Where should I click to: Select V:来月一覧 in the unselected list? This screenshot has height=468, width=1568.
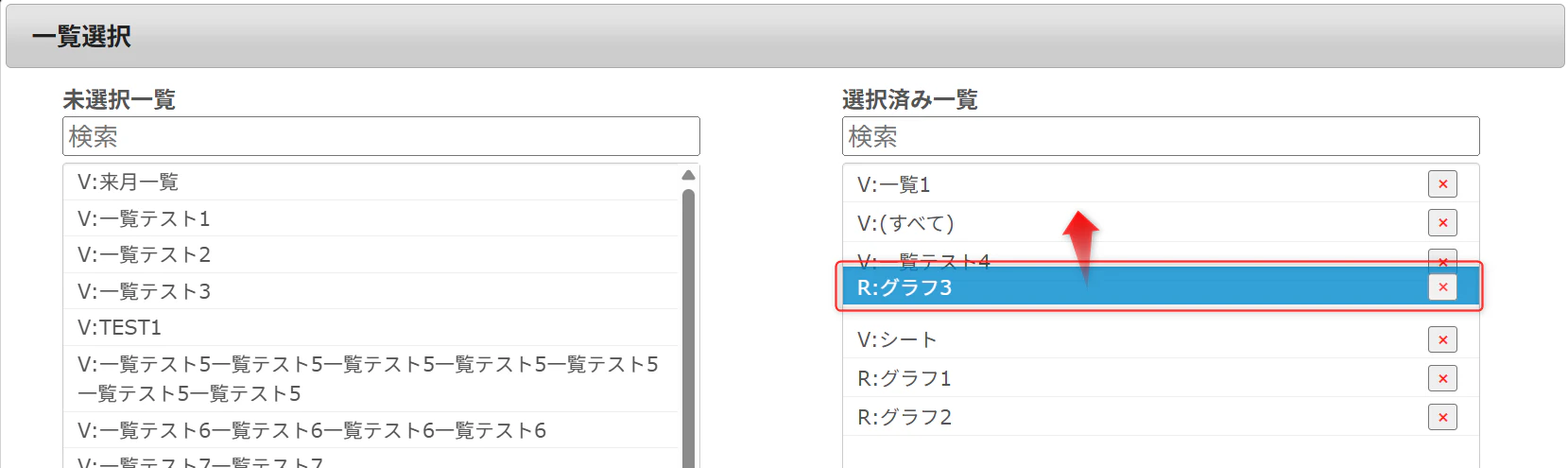(372, 182)
